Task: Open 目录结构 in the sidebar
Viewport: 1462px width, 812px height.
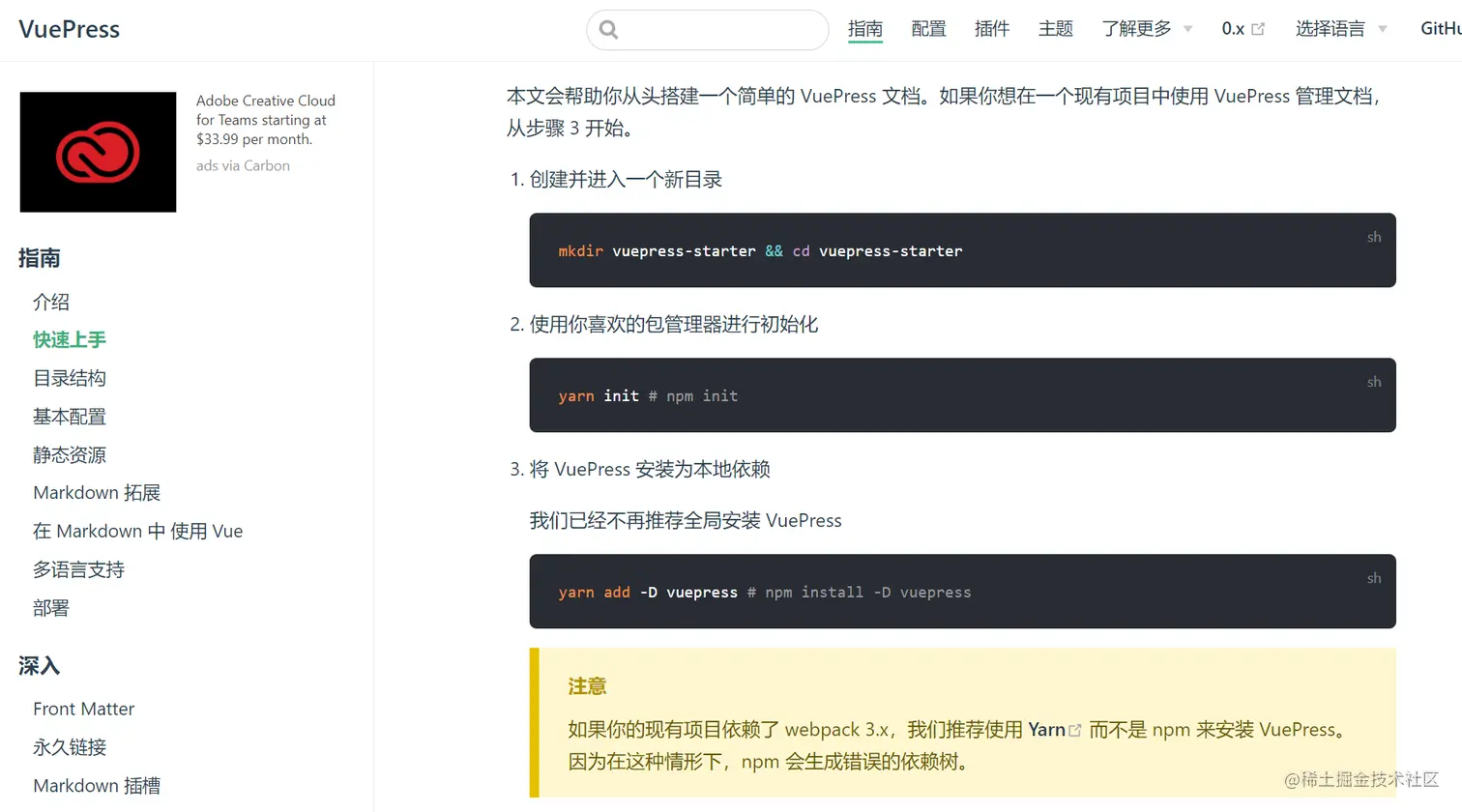Action: pyautogui.click(x=70, y=378)
